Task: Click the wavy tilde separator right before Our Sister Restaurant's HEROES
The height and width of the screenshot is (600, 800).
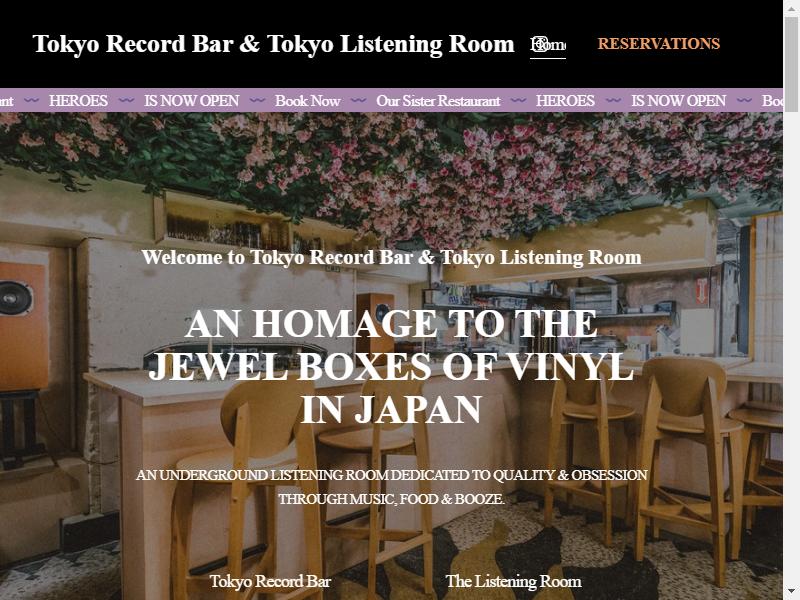Action: coord(518,100)
